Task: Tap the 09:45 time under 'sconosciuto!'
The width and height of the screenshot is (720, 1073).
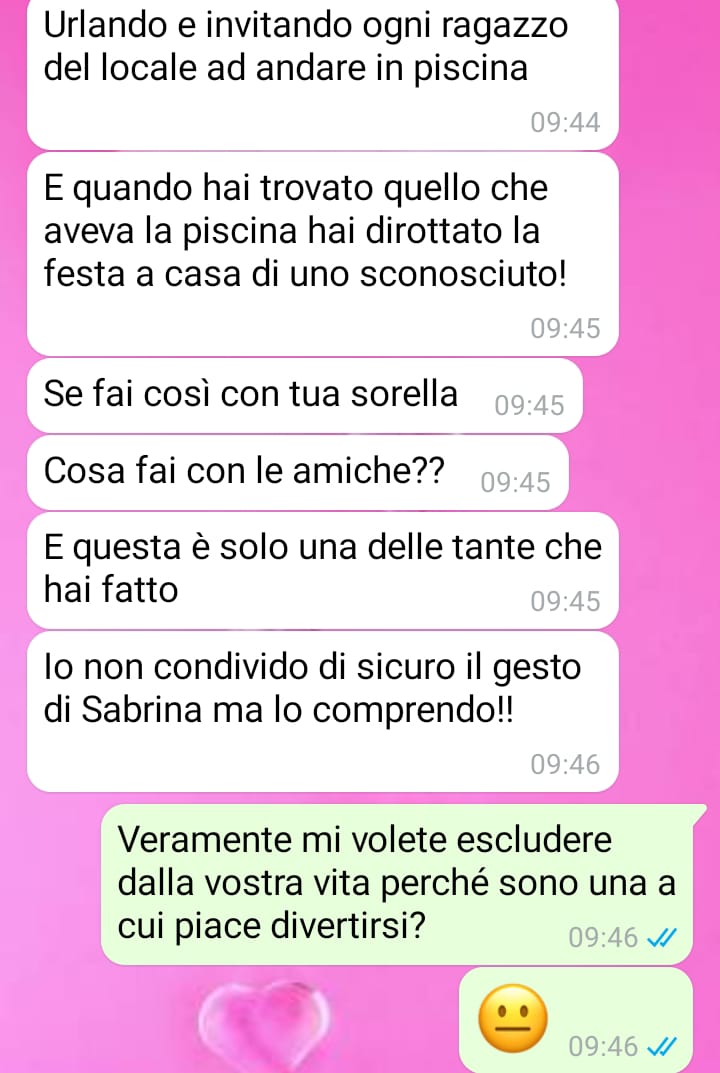Action: 565,329
